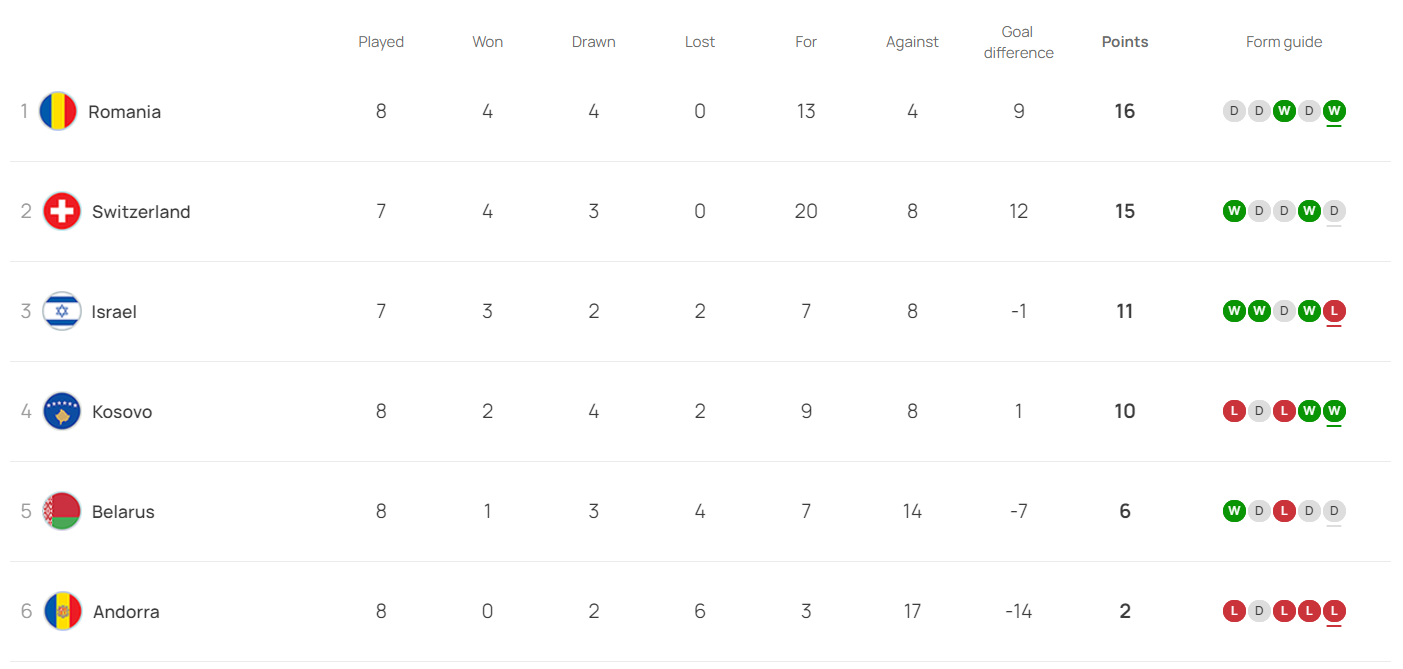Click the Goal difference column header
The height and width of the screenshot is (669, 1403).
[x=1018, y=42]
